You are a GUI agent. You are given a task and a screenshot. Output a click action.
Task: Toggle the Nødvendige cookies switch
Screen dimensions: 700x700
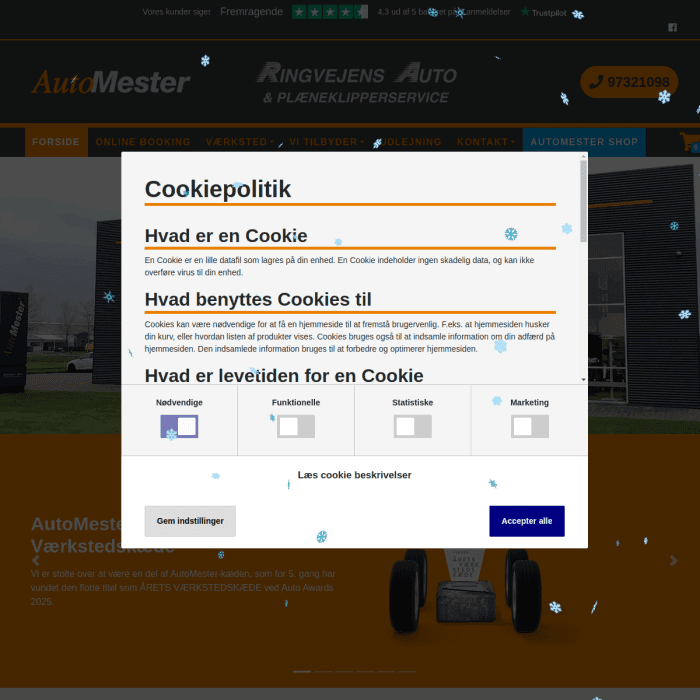click(179, 426)
